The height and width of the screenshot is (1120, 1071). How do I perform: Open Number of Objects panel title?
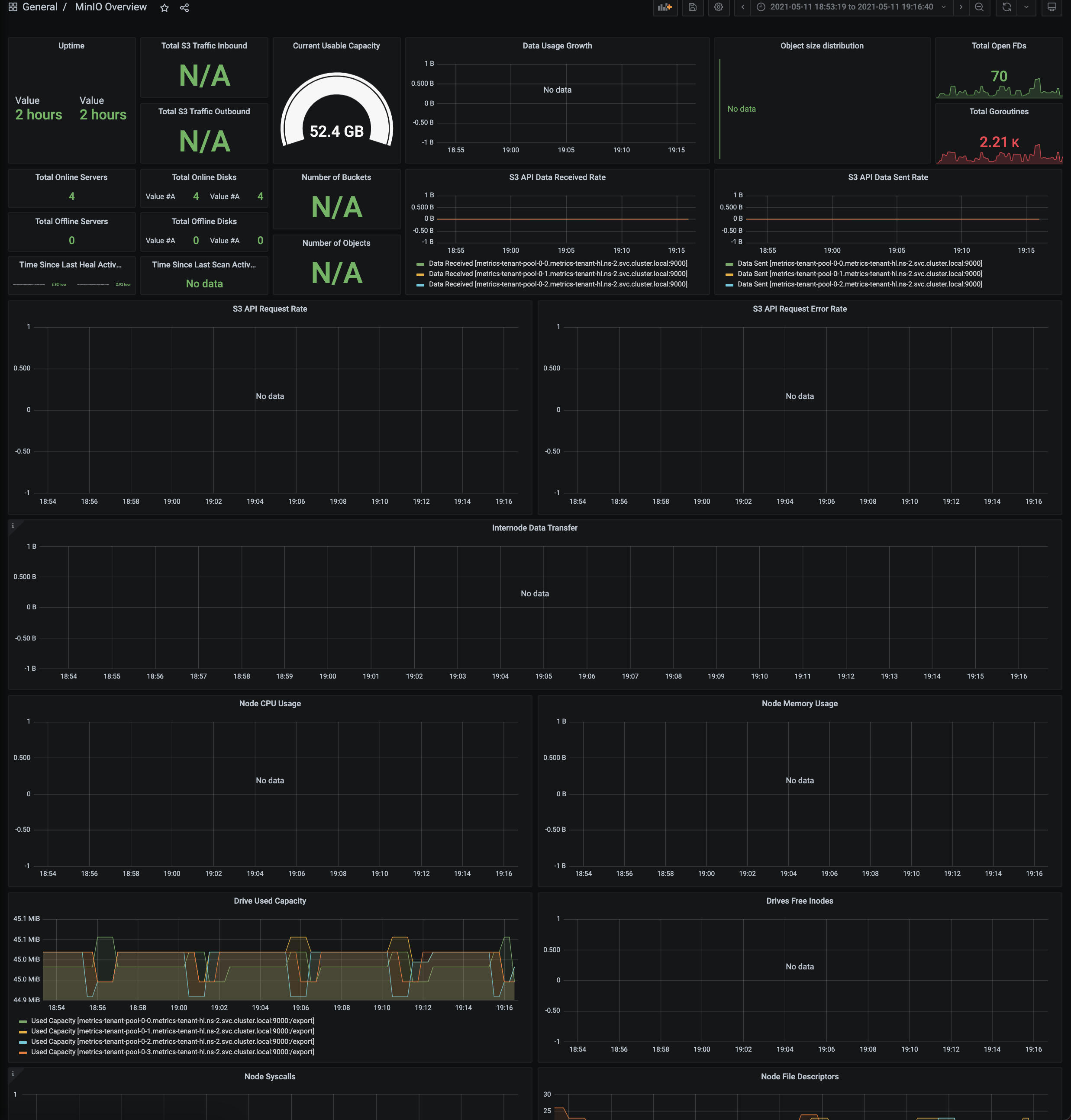pos(336,243)
